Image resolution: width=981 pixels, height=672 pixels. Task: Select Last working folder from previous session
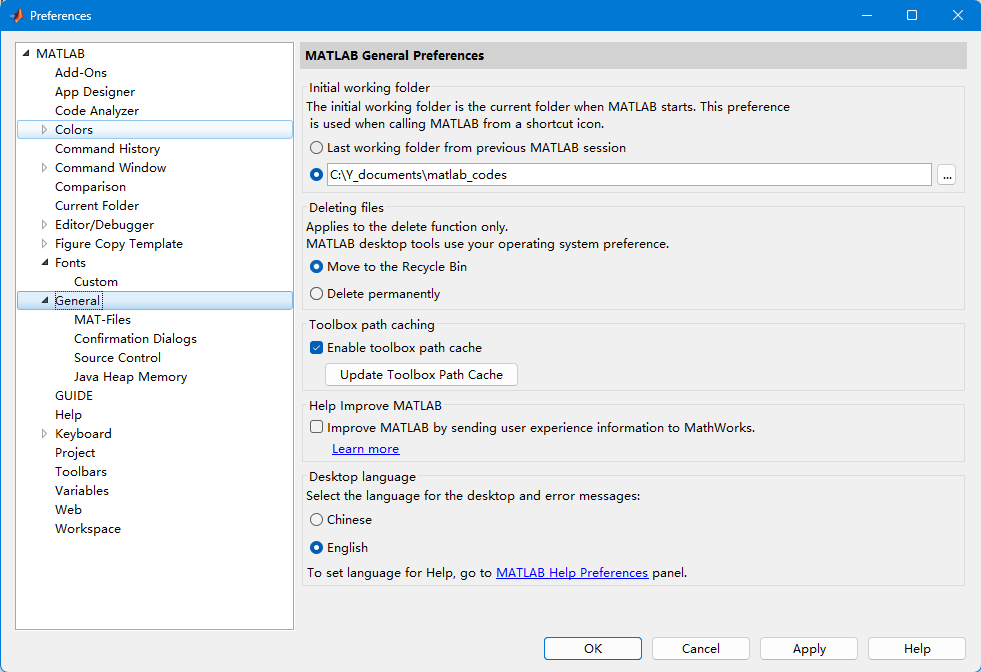(x=317, y=148)
